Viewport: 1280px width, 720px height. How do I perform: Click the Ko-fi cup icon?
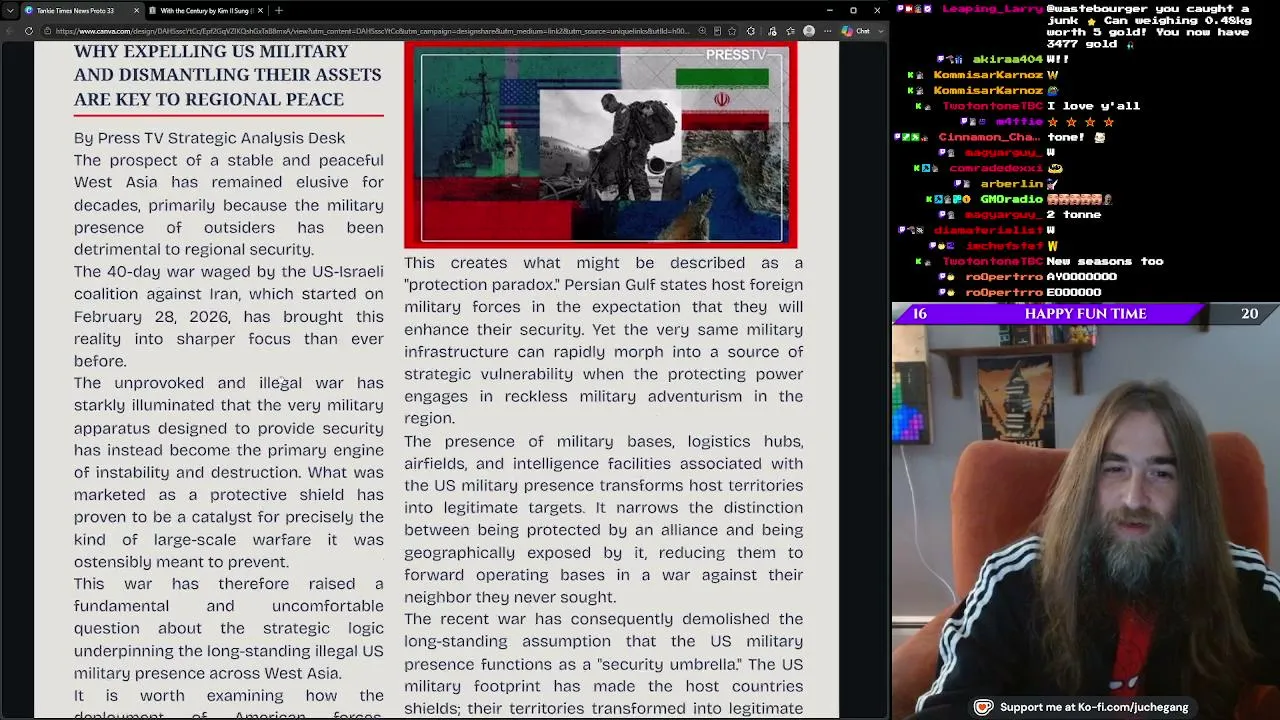pyautogui.click(x=984, y=707)
